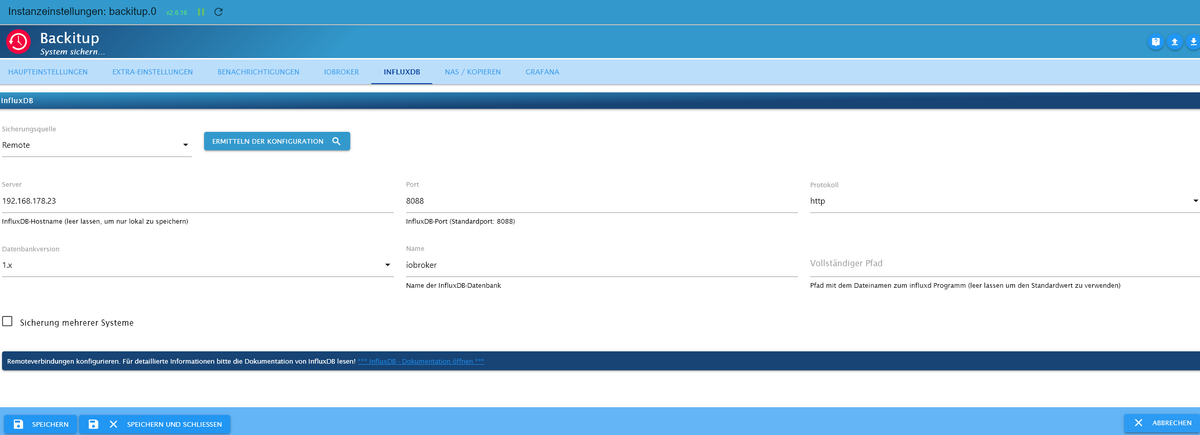Image resolution: width=1200 pixels, height=435 pixels.
Task: Switch to the Grafana tab
Action: [542, 72]
